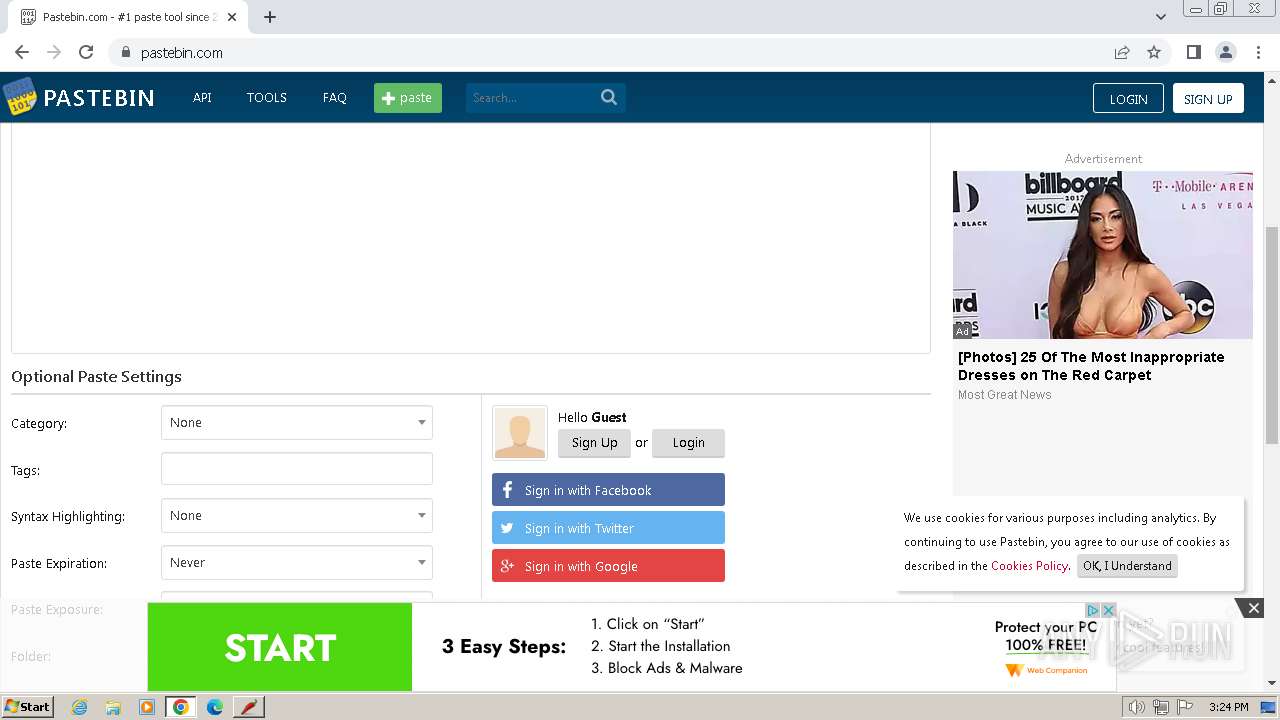The width and height of the screenshot is (1280, 720).
Task: Open Microsoft Edge from the taskbar
Action: 215,707
